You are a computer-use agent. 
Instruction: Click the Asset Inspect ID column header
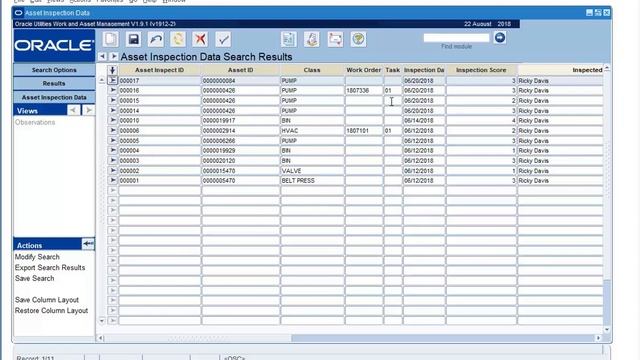point(159,70)
